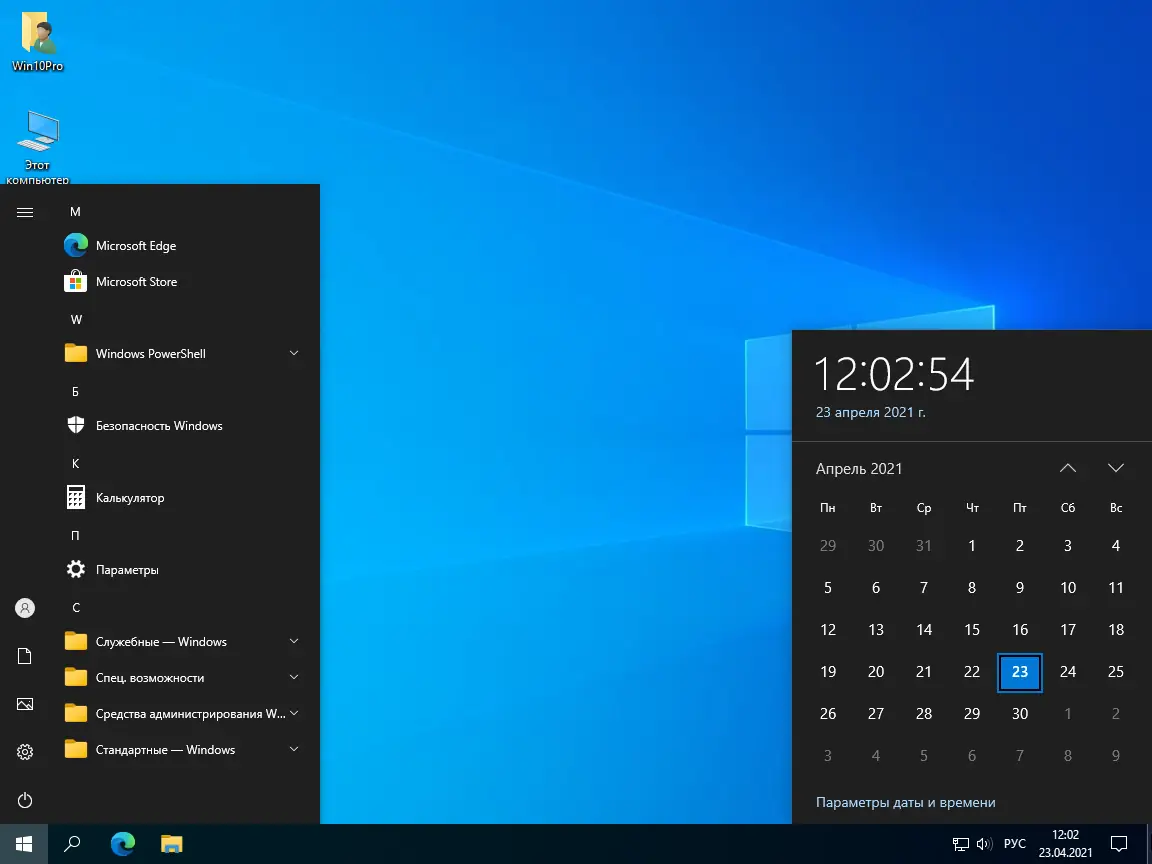Select the Win10Pro desktop folder

[x=37, y=41]
